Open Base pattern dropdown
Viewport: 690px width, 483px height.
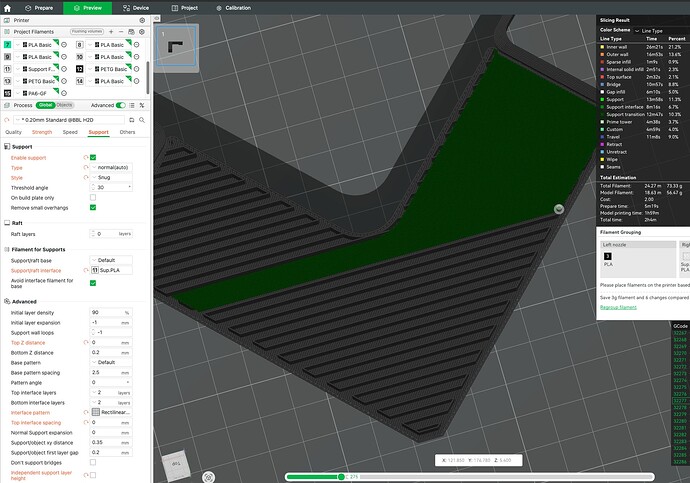coord(111,362)
